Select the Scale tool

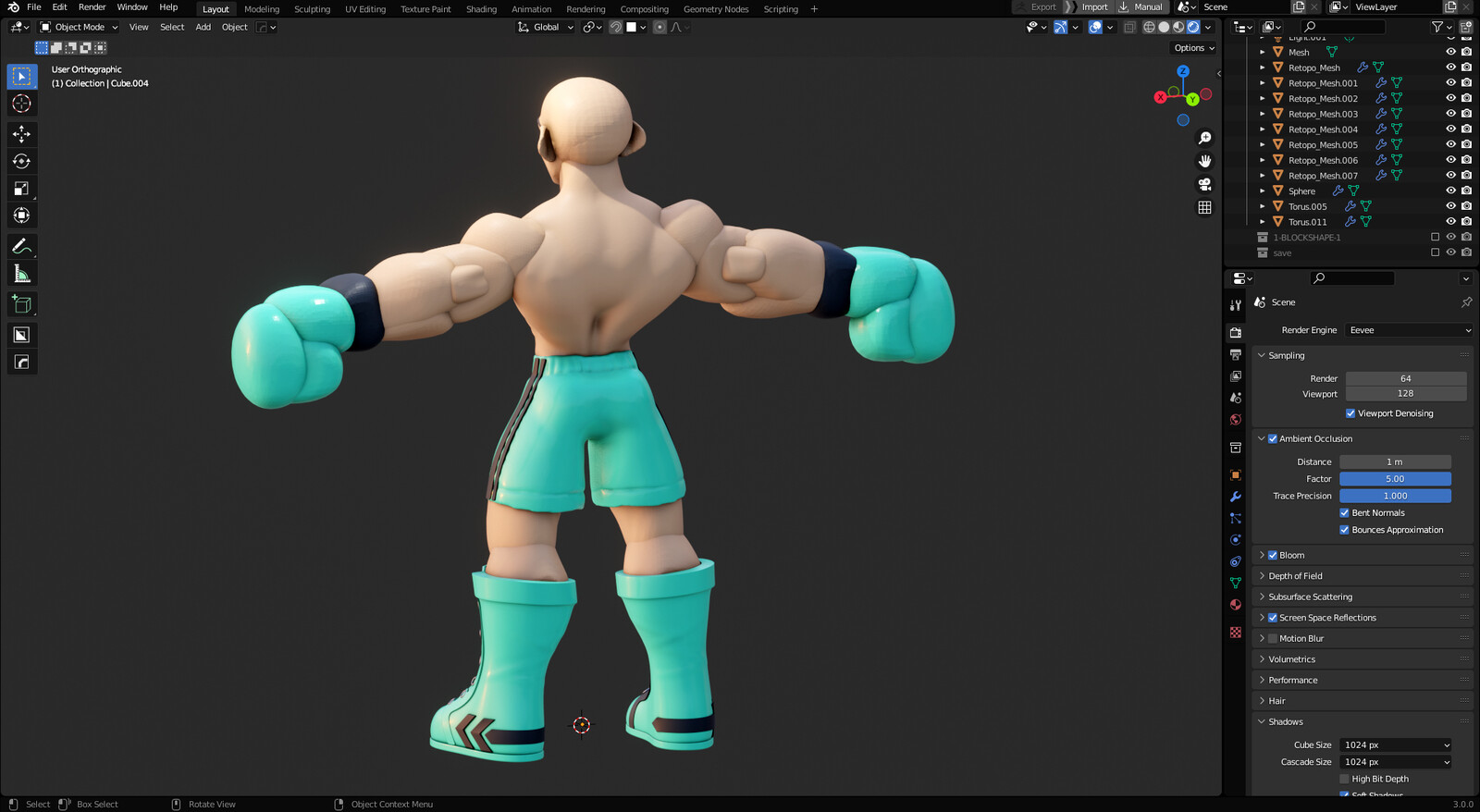tap(22, 189)
